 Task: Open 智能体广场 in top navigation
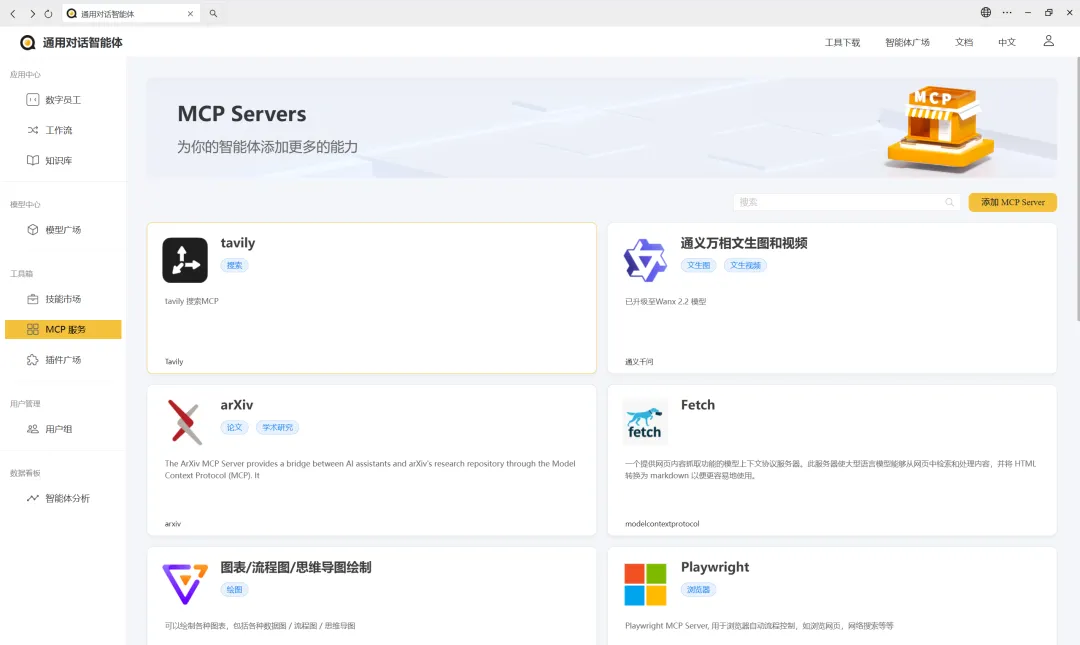pyautogui.click(x=907, y=43)
